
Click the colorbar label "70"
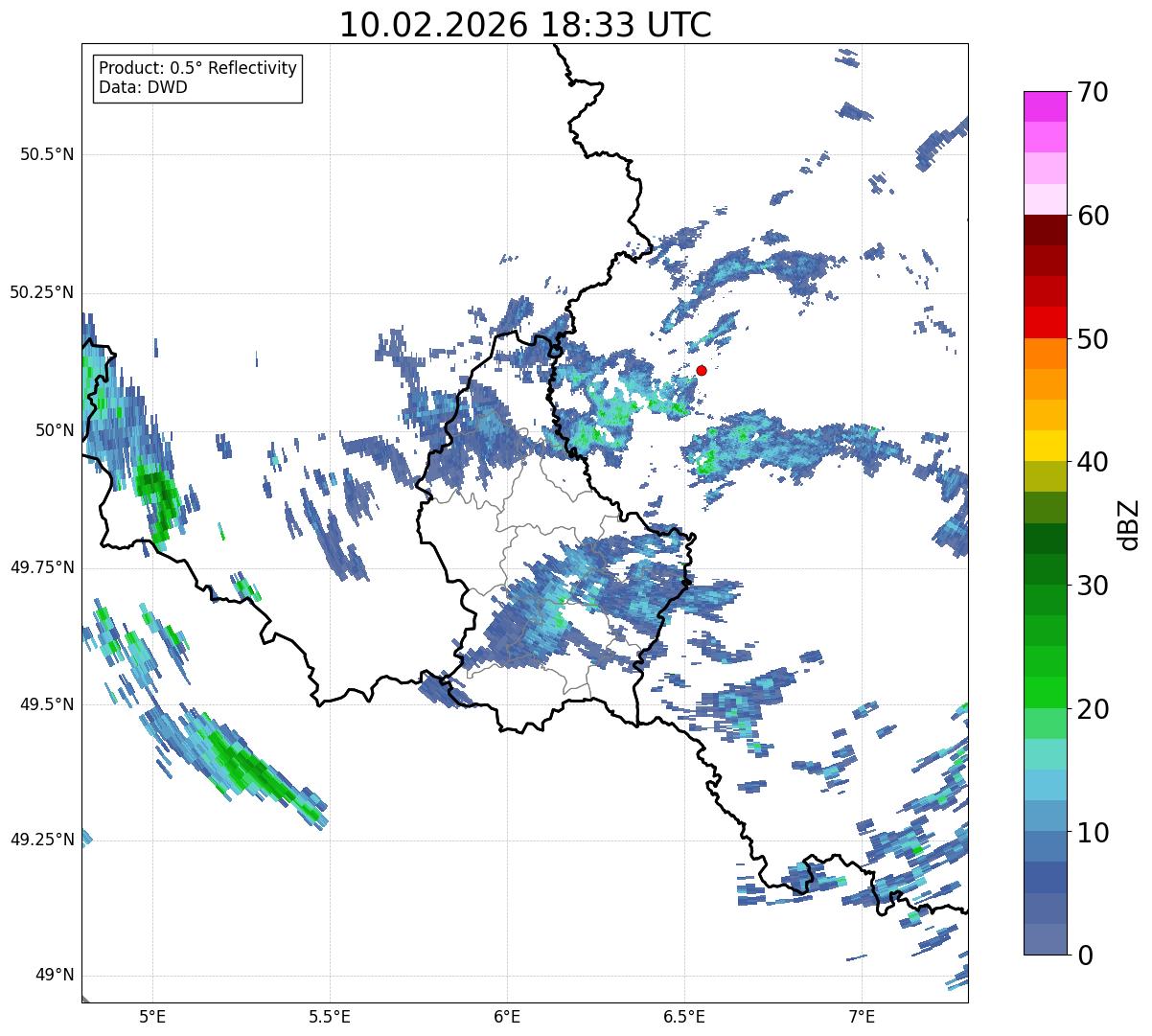1093,92
